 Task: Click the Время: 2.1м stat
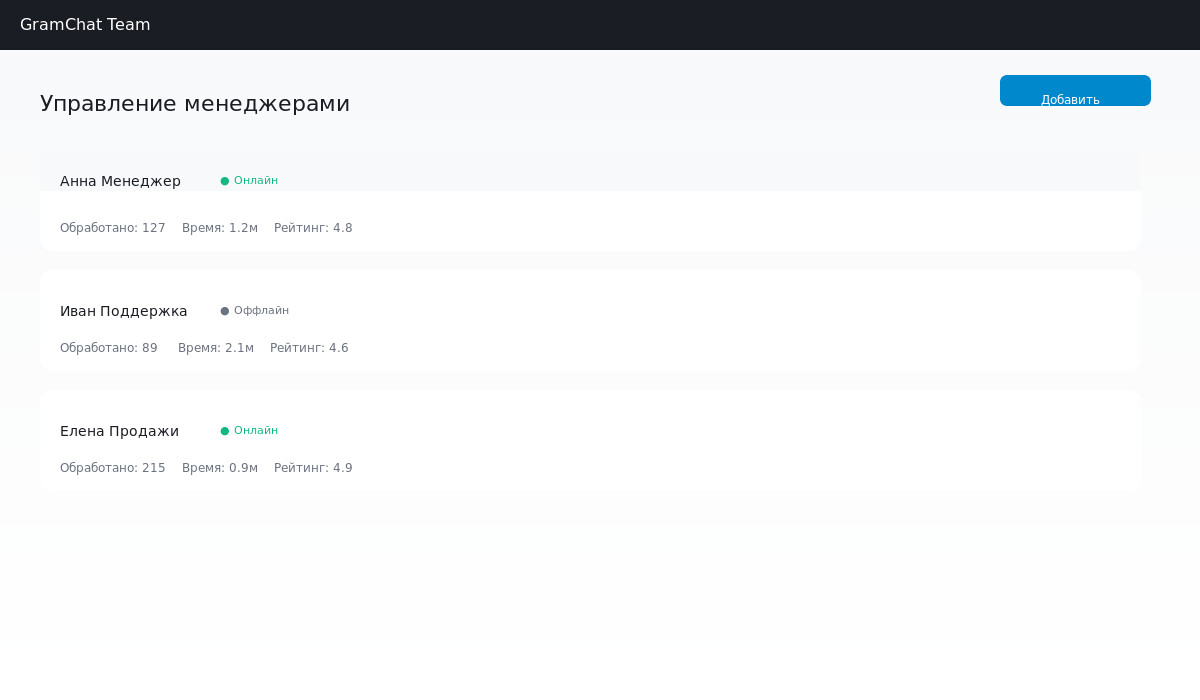pyautogui.click(x=216, y=348)
